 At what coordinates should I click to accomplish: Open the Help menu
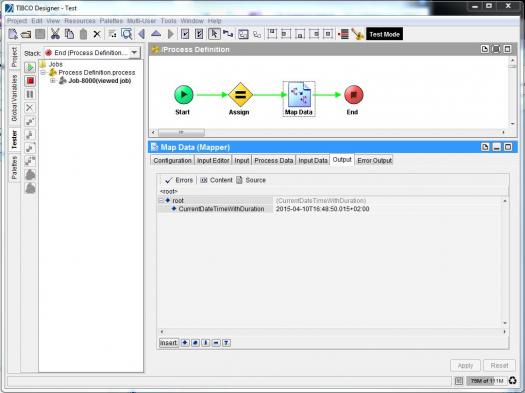tap(214, 21)
